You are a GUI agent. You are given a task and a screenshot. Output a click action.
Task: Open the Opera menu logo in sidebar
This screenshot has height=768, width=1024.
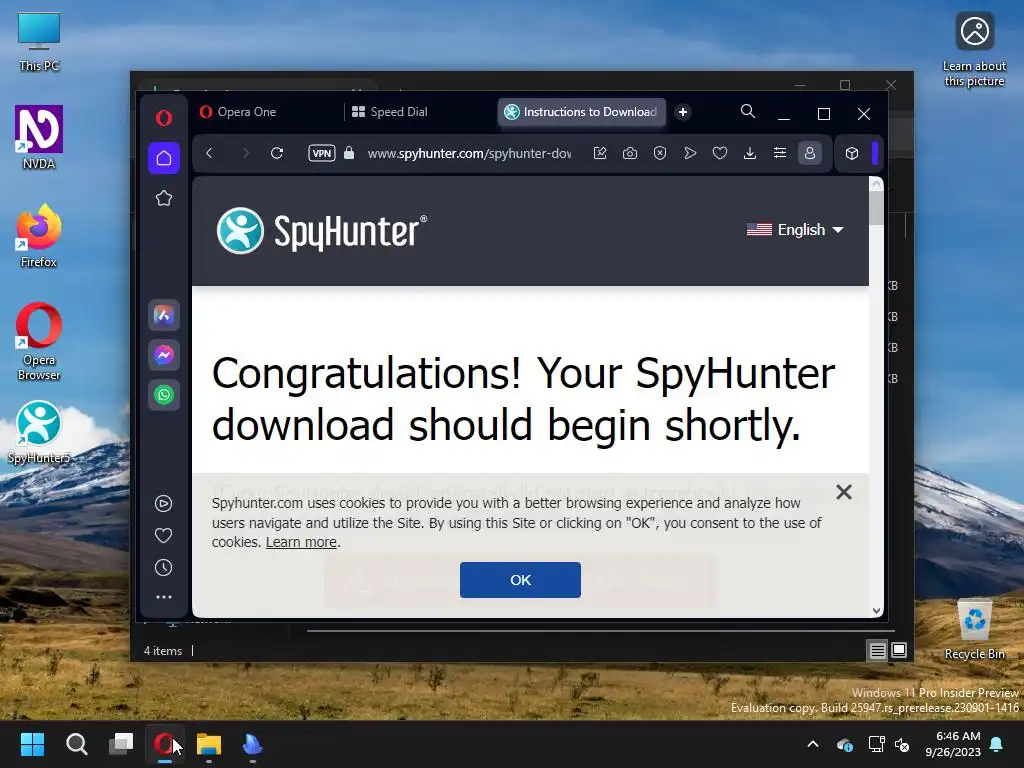pos(164,118)
